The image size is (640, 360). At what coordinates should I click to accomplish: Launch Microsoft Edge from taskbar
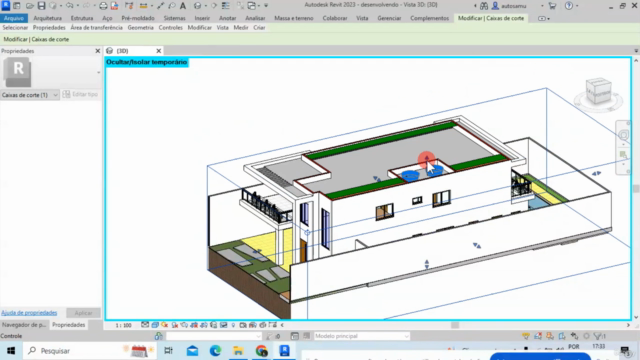(215, 351)
